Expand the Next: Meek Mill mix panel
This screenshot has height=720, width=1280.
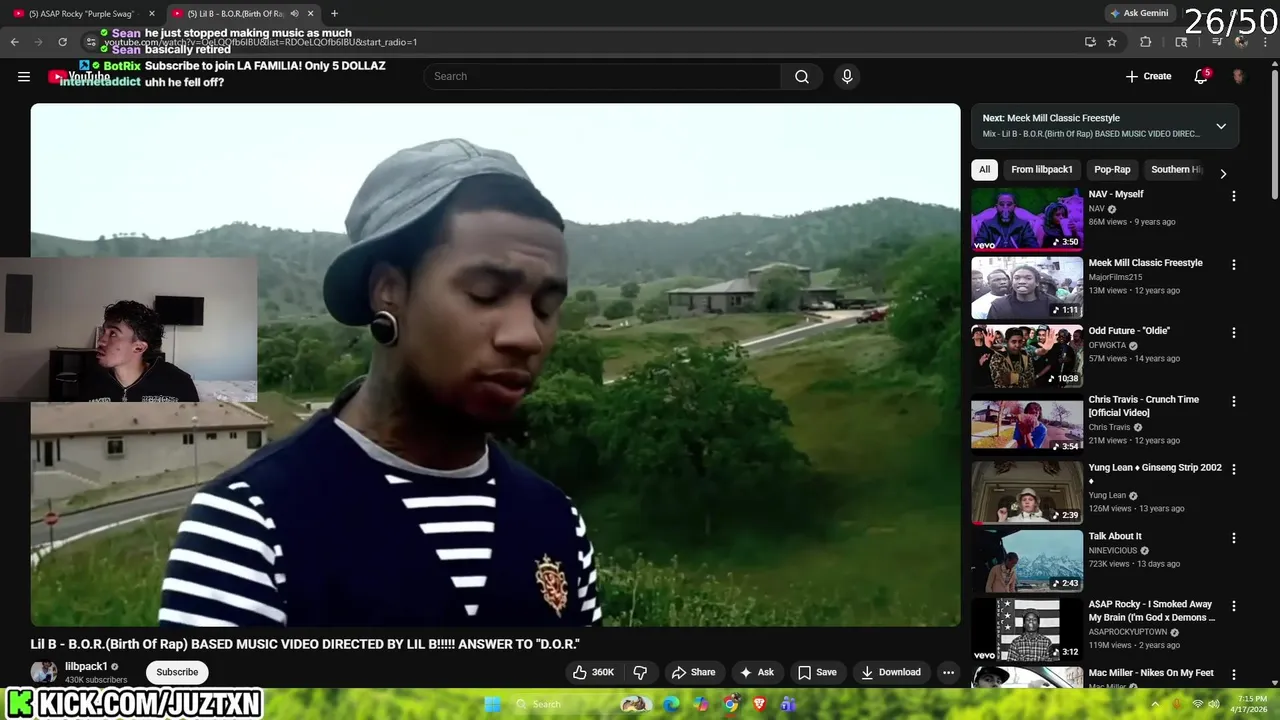(x=1221, y=126)
